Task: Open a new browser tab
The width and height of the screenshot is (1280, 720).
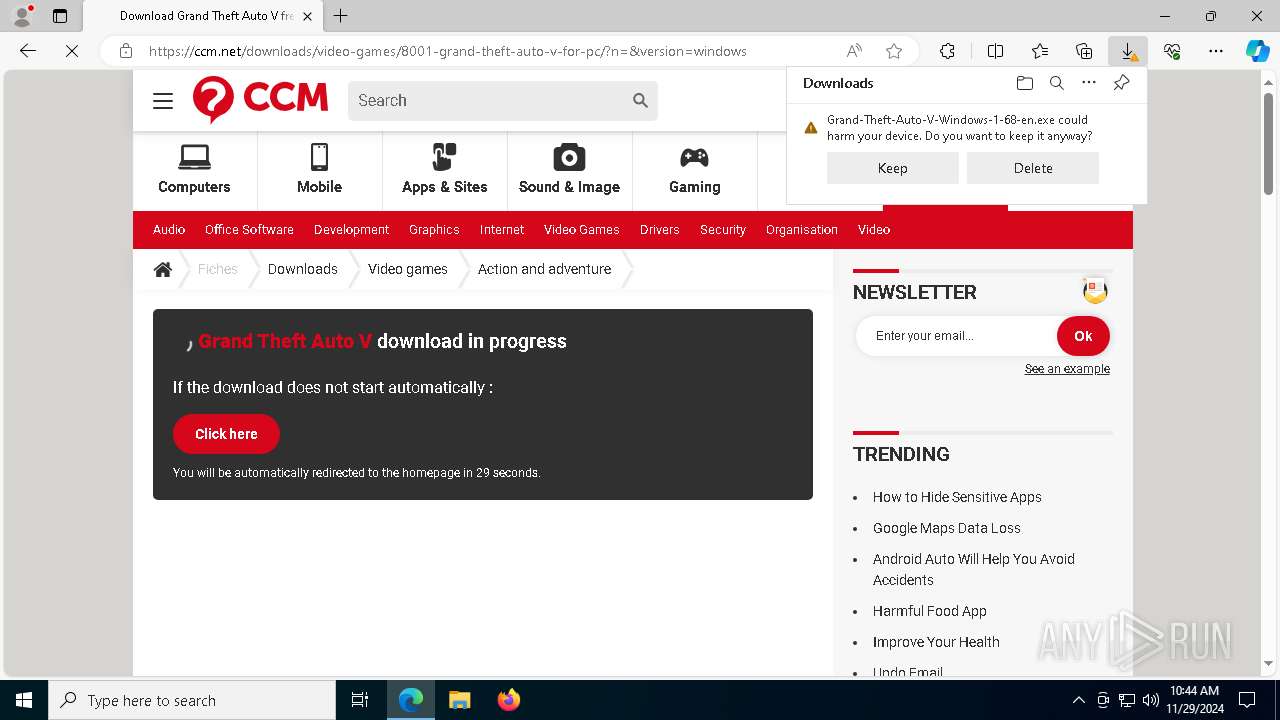Action: [341, 16]
